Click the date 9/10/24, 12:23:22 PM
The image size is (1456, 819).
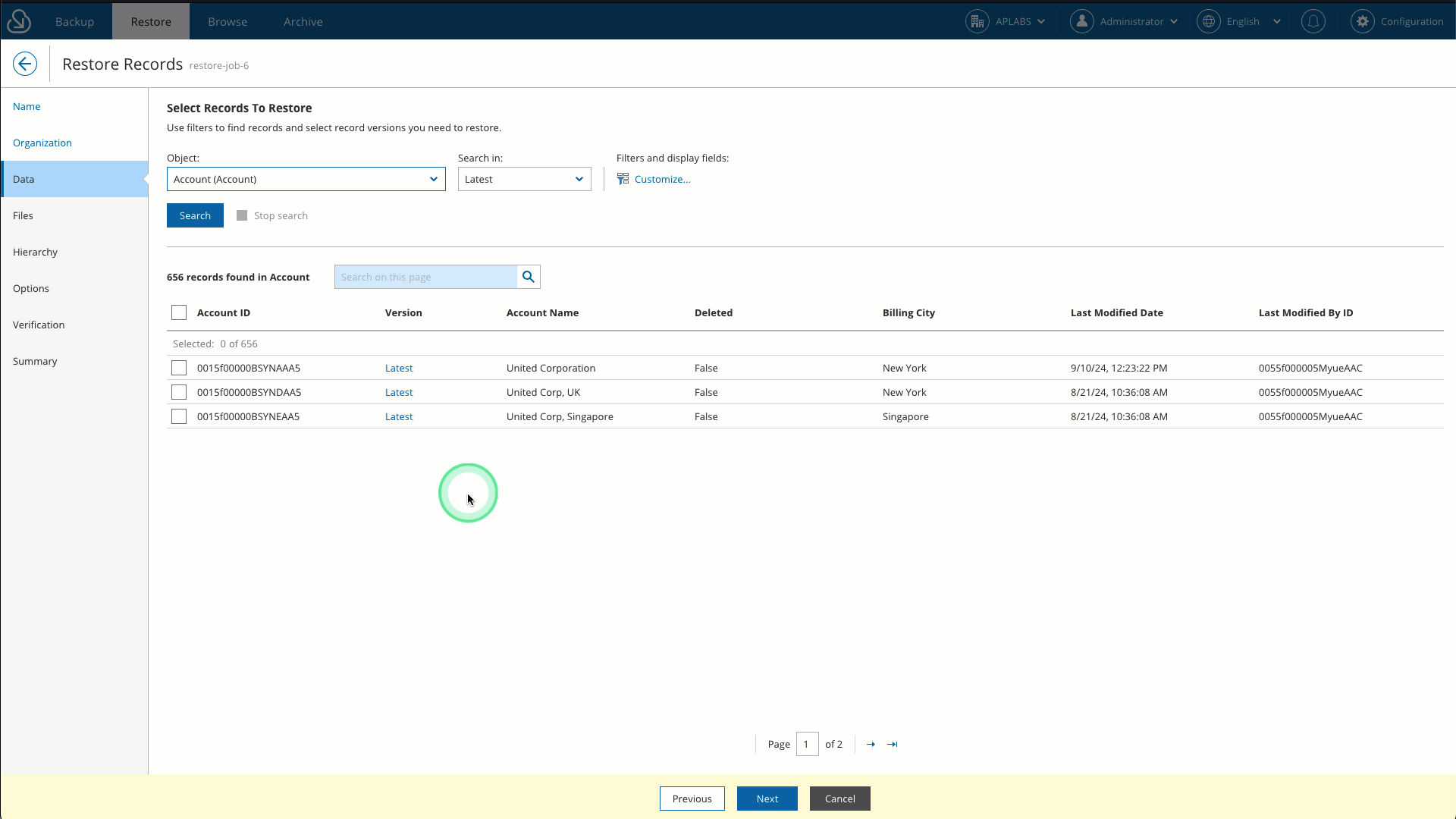pos(1119,368)
